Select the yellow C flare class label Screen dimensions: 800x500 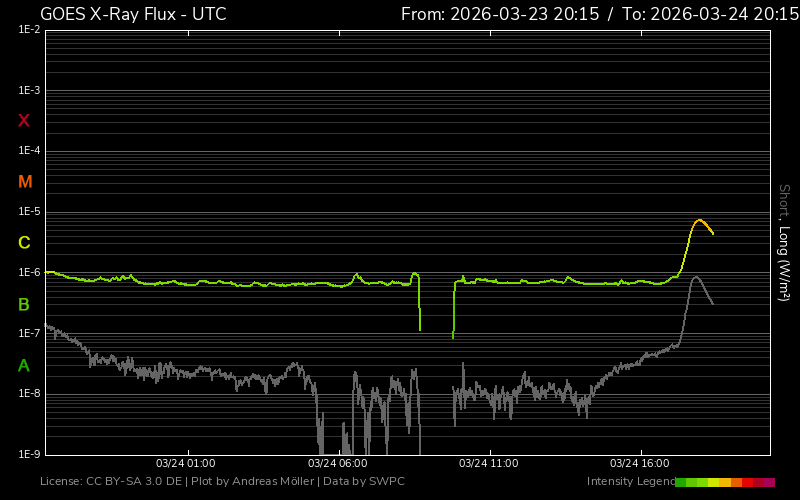pos(24,243)
